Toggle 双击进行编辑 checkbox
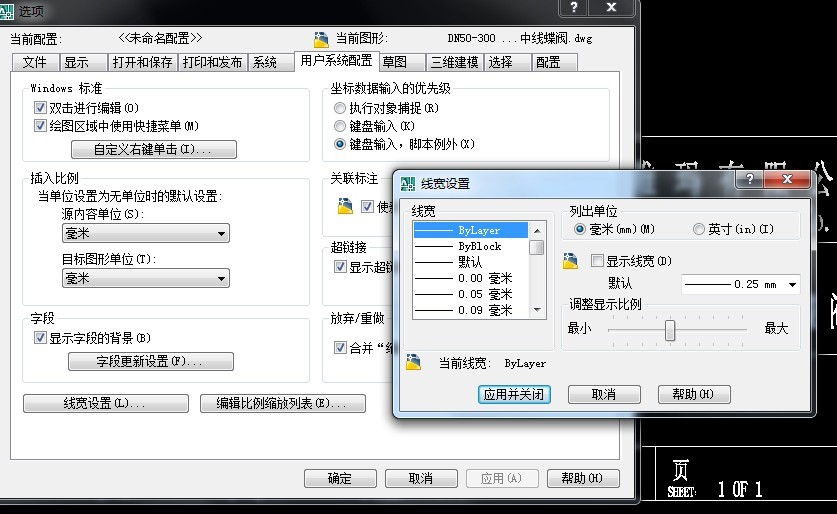 point(40,108)
